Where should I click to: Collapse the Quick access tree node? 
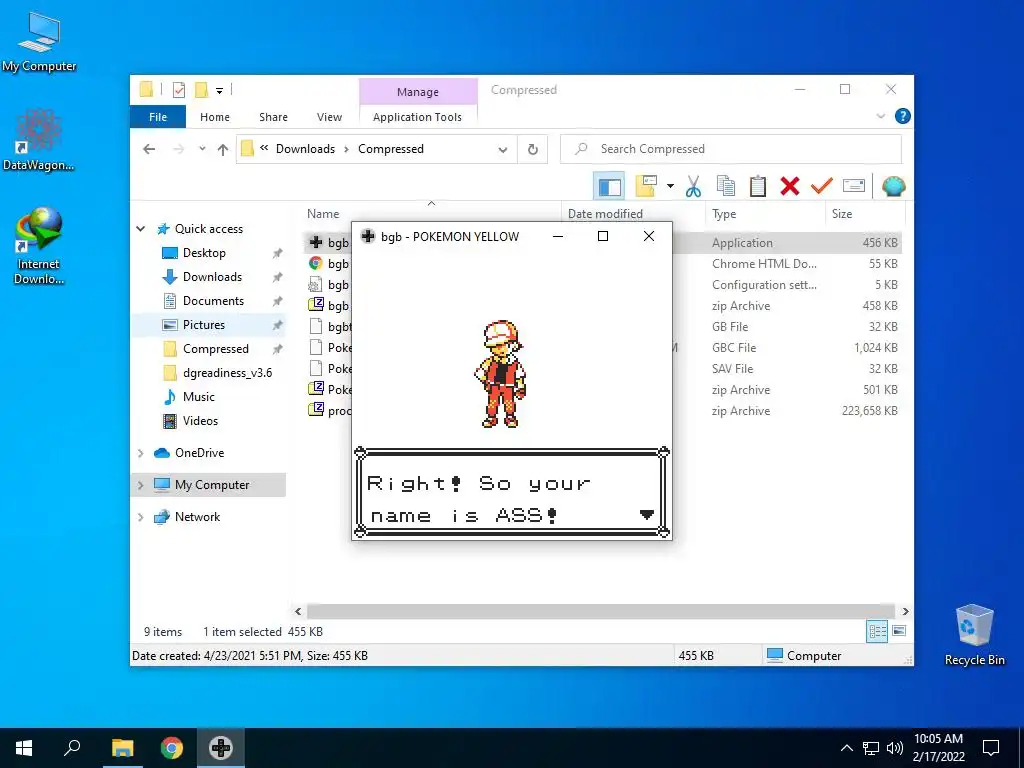(140, 229)
